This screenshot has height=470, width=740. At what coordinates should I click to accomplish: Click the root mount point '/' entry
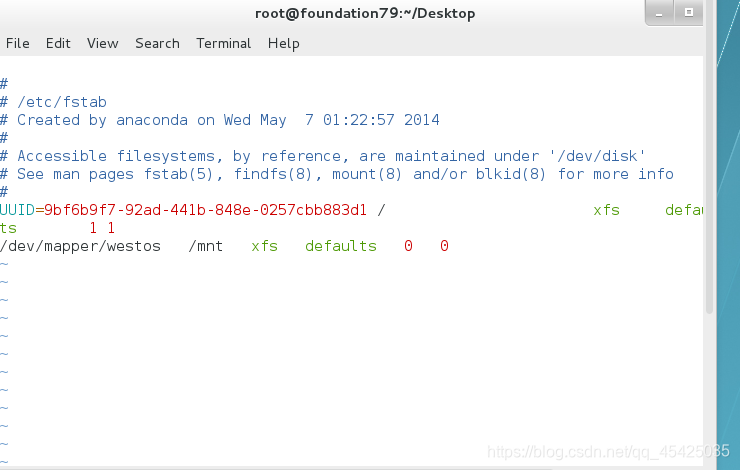click(381, 210)
